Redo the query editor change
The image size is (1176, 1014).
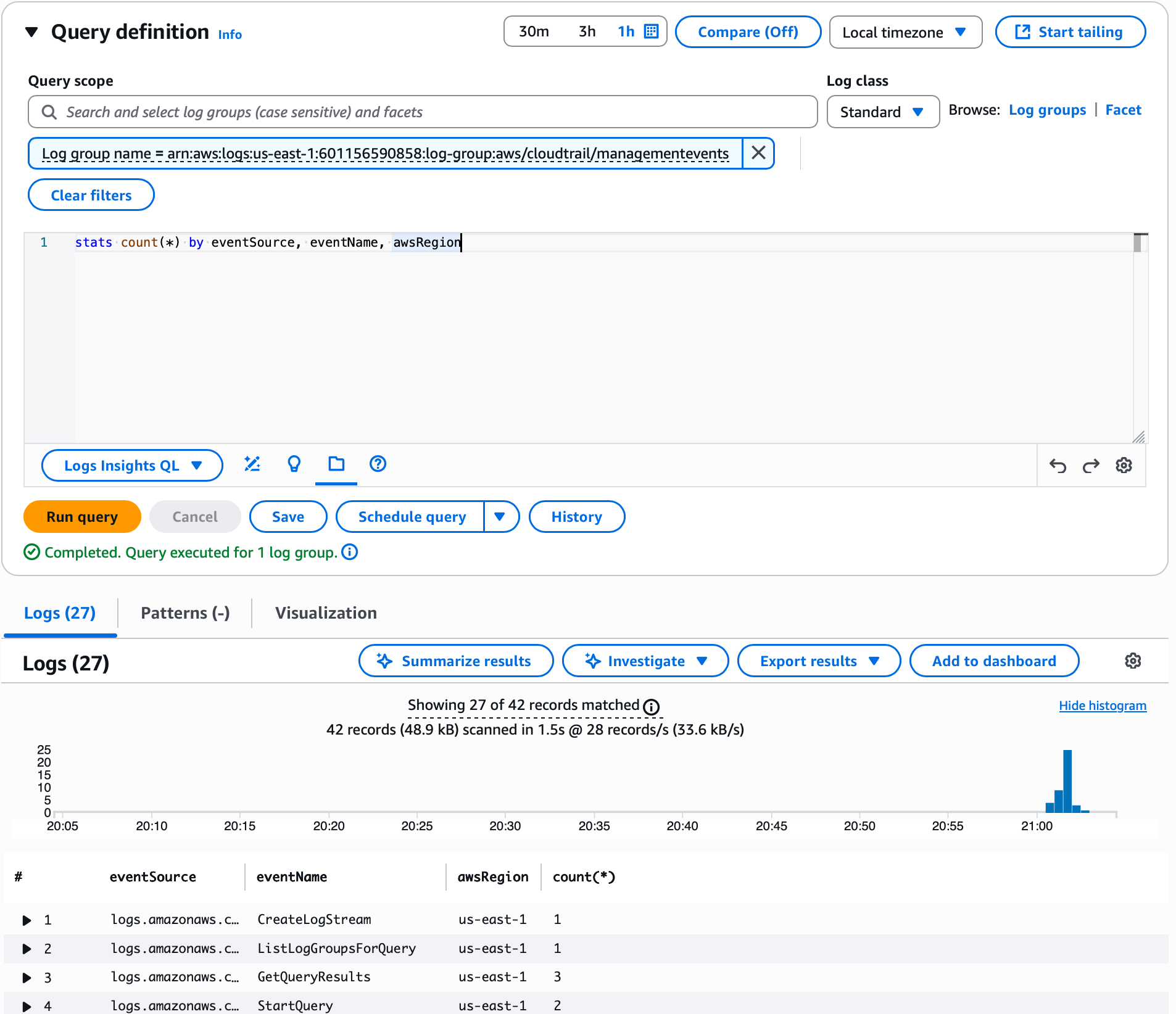(x=1091, y=466)
